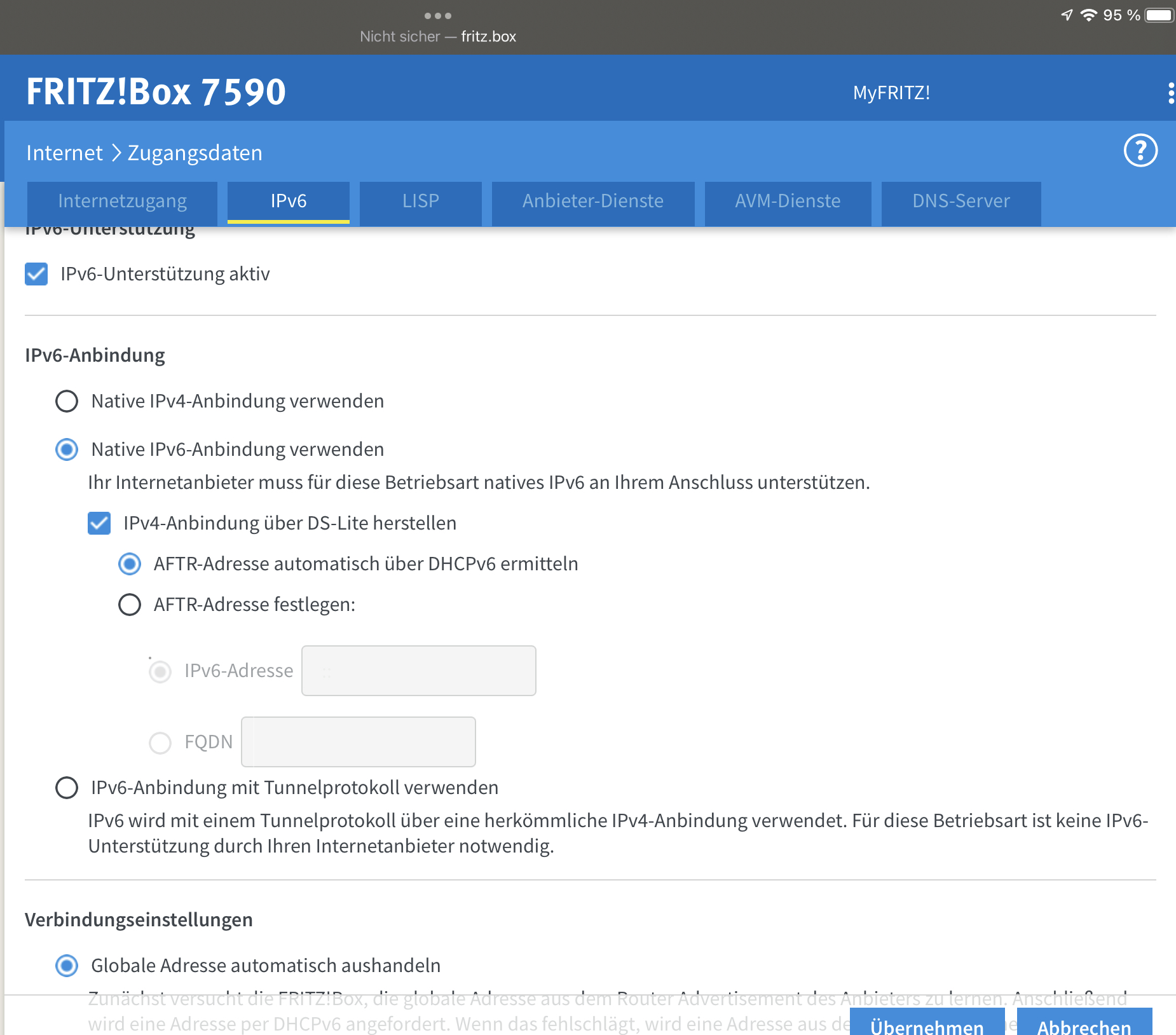Select IPv6-Anbindung mit Tunnelprotokoll verwenden
This screenshot has height=1035, width=1176.
click(x=67, y=788)
